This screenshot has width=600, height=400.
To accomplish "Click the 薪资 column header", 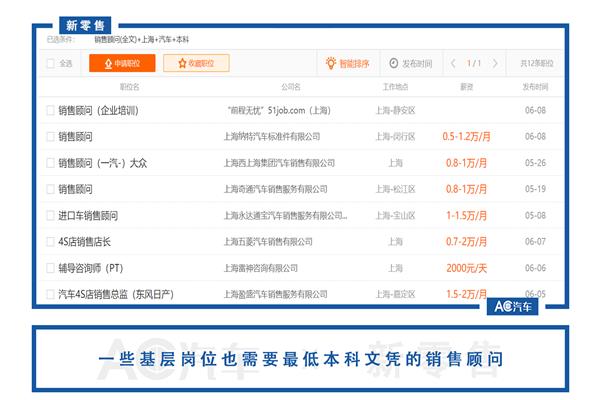I will (466, 87).
